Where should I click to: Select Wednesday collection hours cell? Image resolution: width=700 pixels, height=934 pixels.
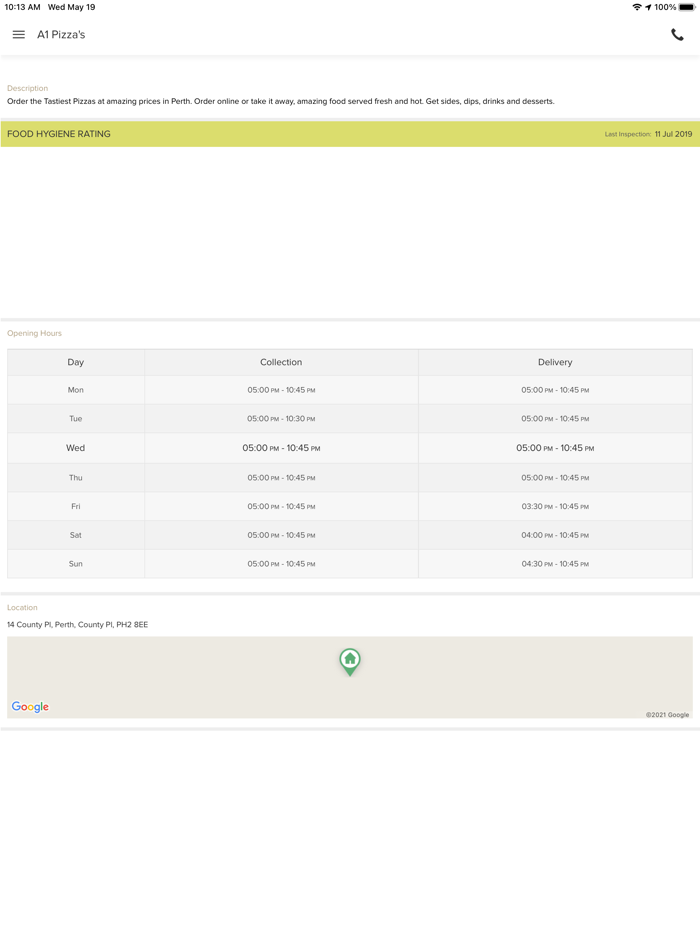(281, 448)
